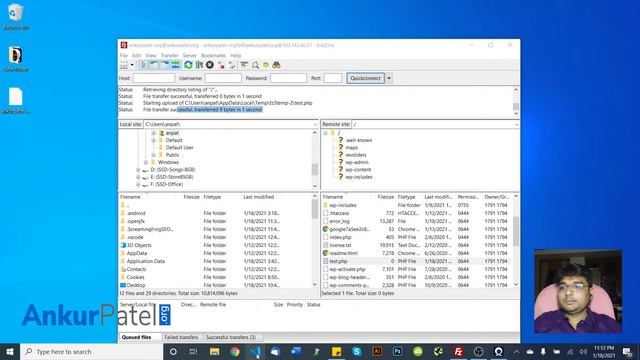This screenshot has width=640, height=360.
Task: Open the Site Manager dropdown arrow
Action: [132, 65]
